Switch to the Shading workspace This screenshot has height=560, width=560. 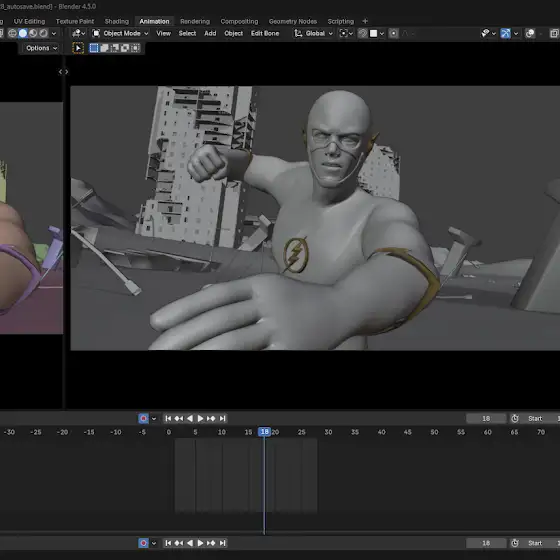tap(117, 21)
